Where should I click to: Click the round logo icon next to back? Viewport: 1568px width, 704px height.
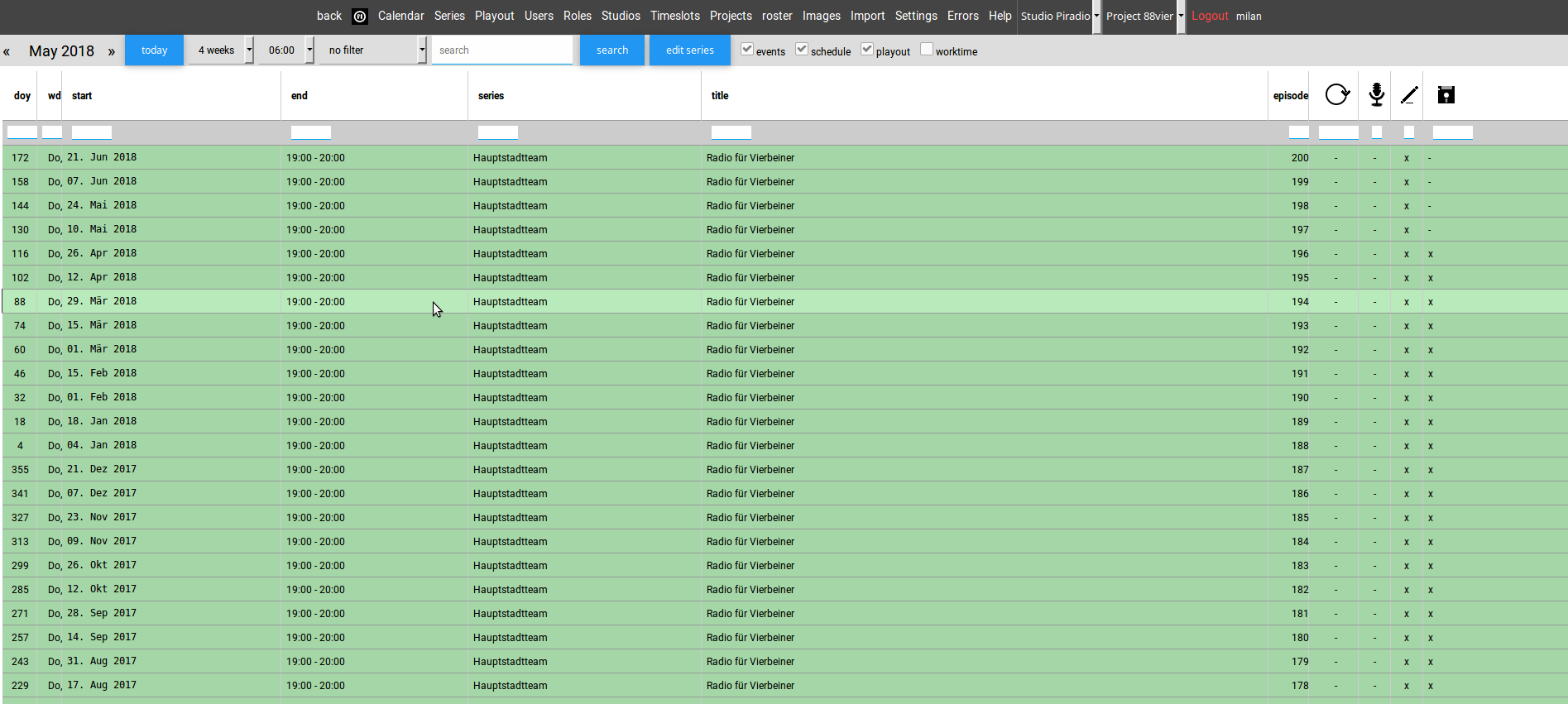click(360, 17)
